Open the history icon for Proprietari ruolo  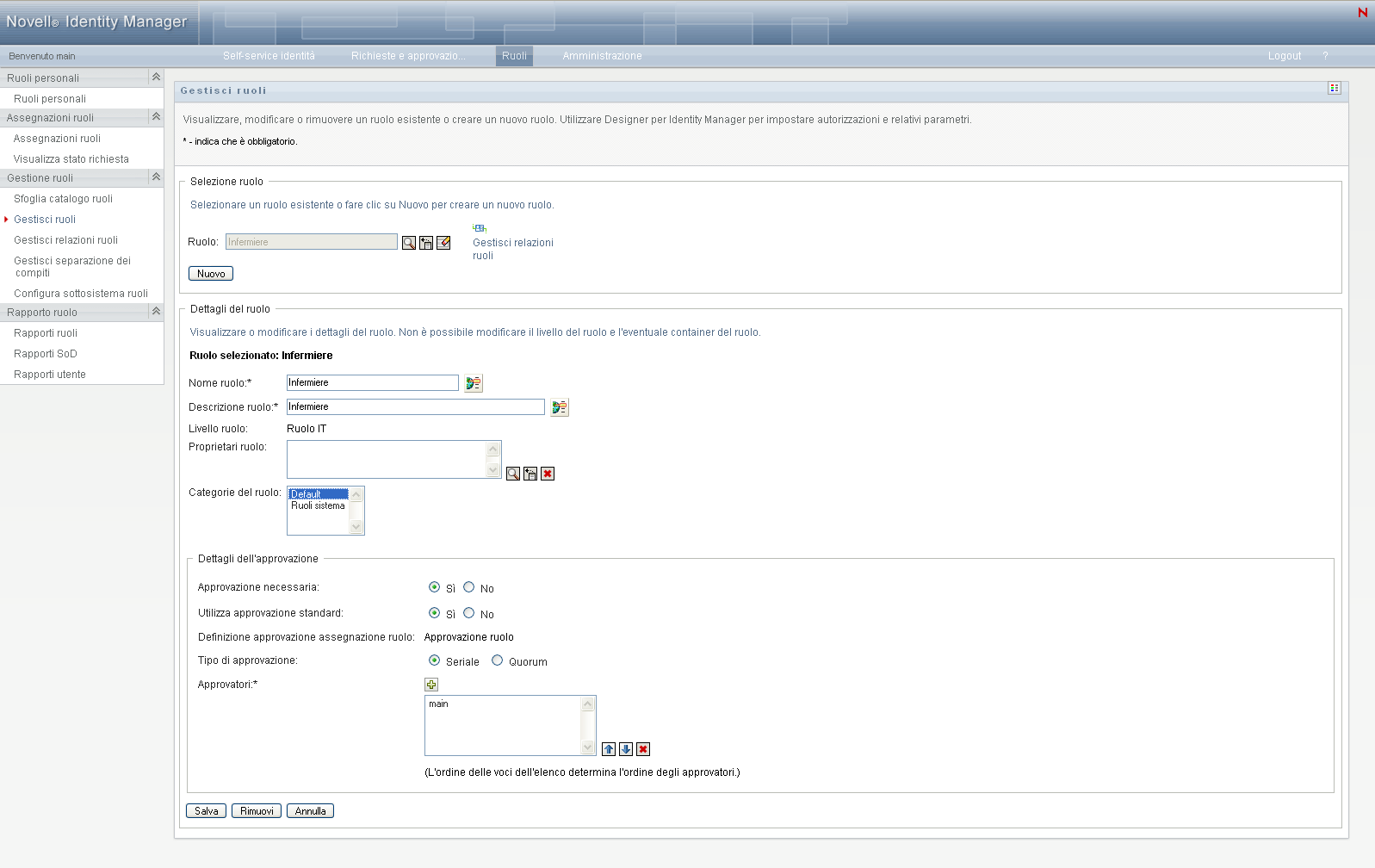click(530, 474)
